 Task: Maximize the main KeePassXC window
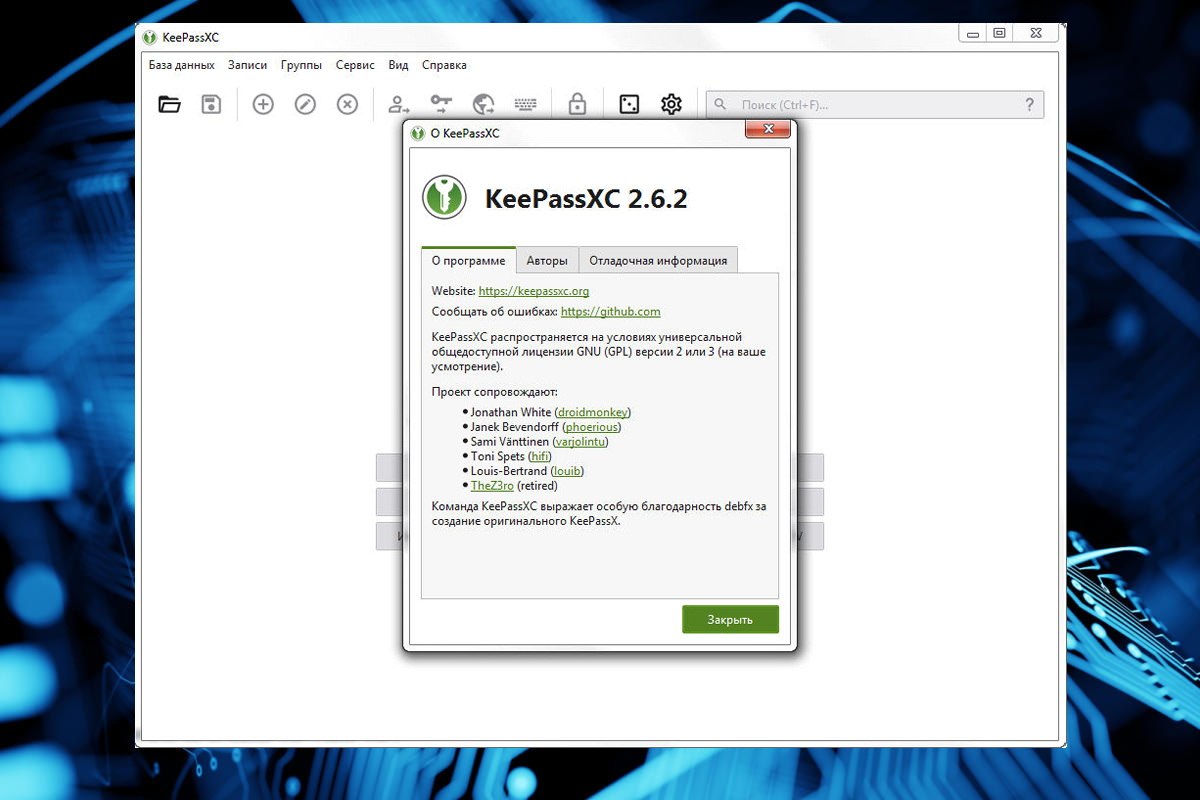[x=998, y=34]
